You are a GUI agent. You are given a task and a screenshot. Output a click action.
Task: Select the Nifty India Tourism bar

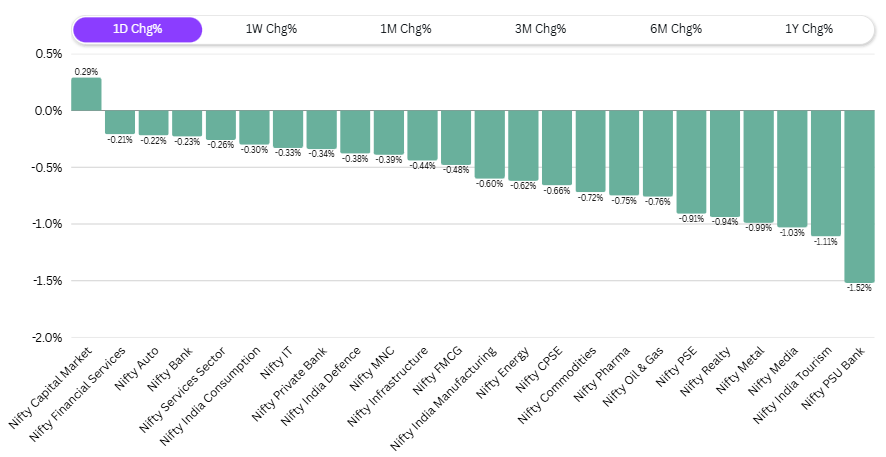click(826, 173)
